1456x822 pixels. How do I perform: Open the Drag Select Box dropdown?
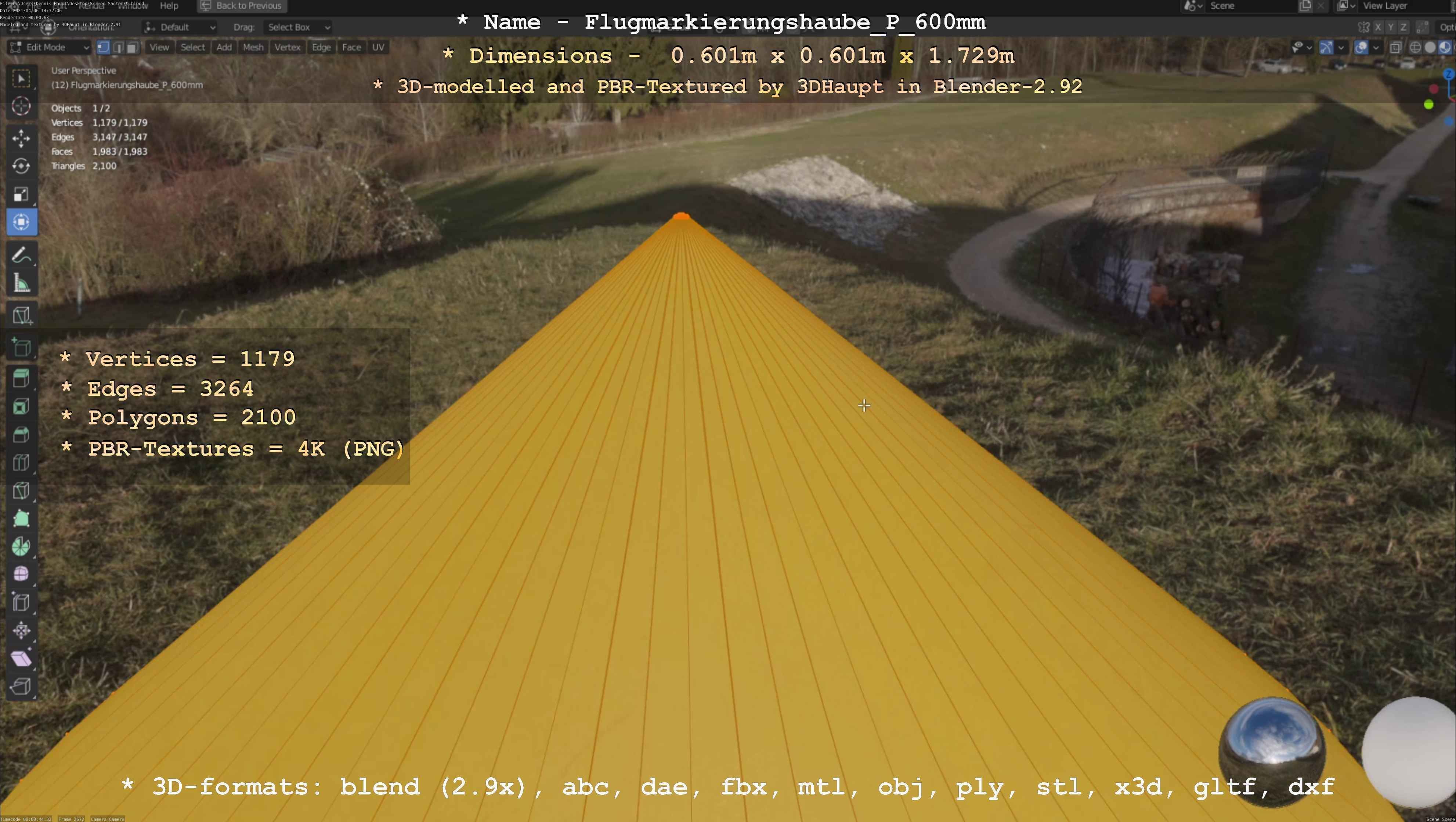298,27
